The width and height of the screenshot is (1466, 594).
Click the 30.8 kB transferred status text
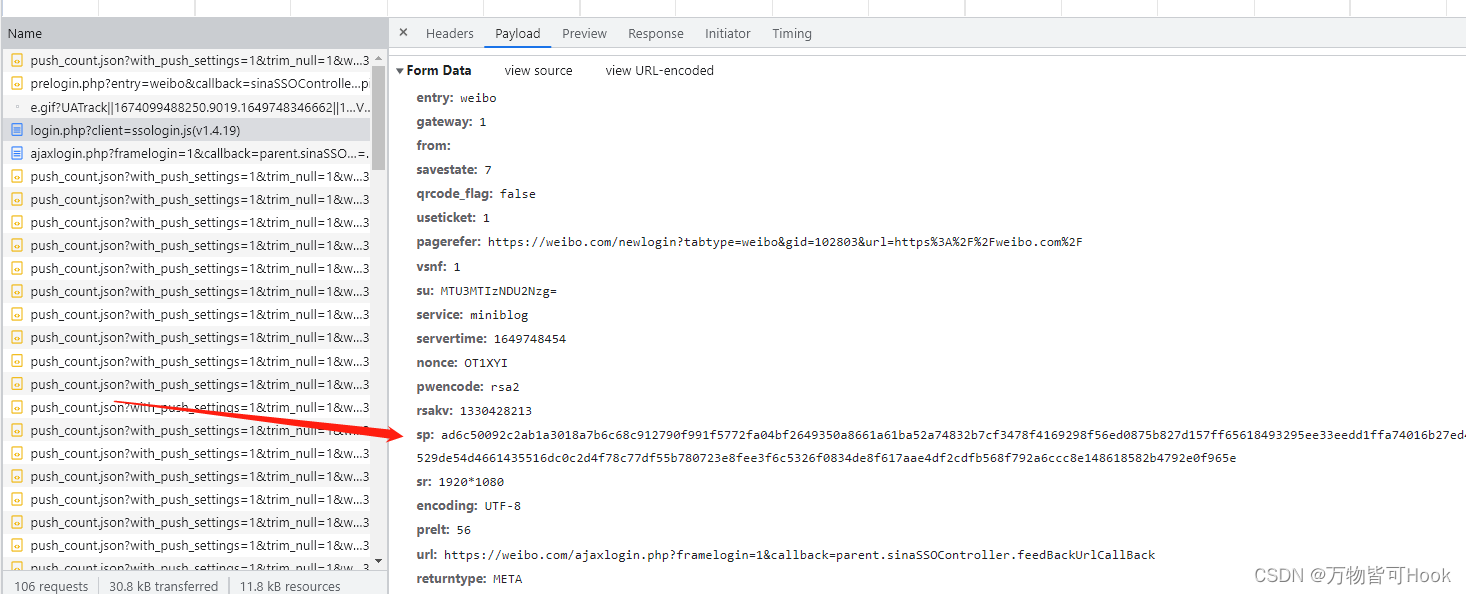(x=163, y=586)
